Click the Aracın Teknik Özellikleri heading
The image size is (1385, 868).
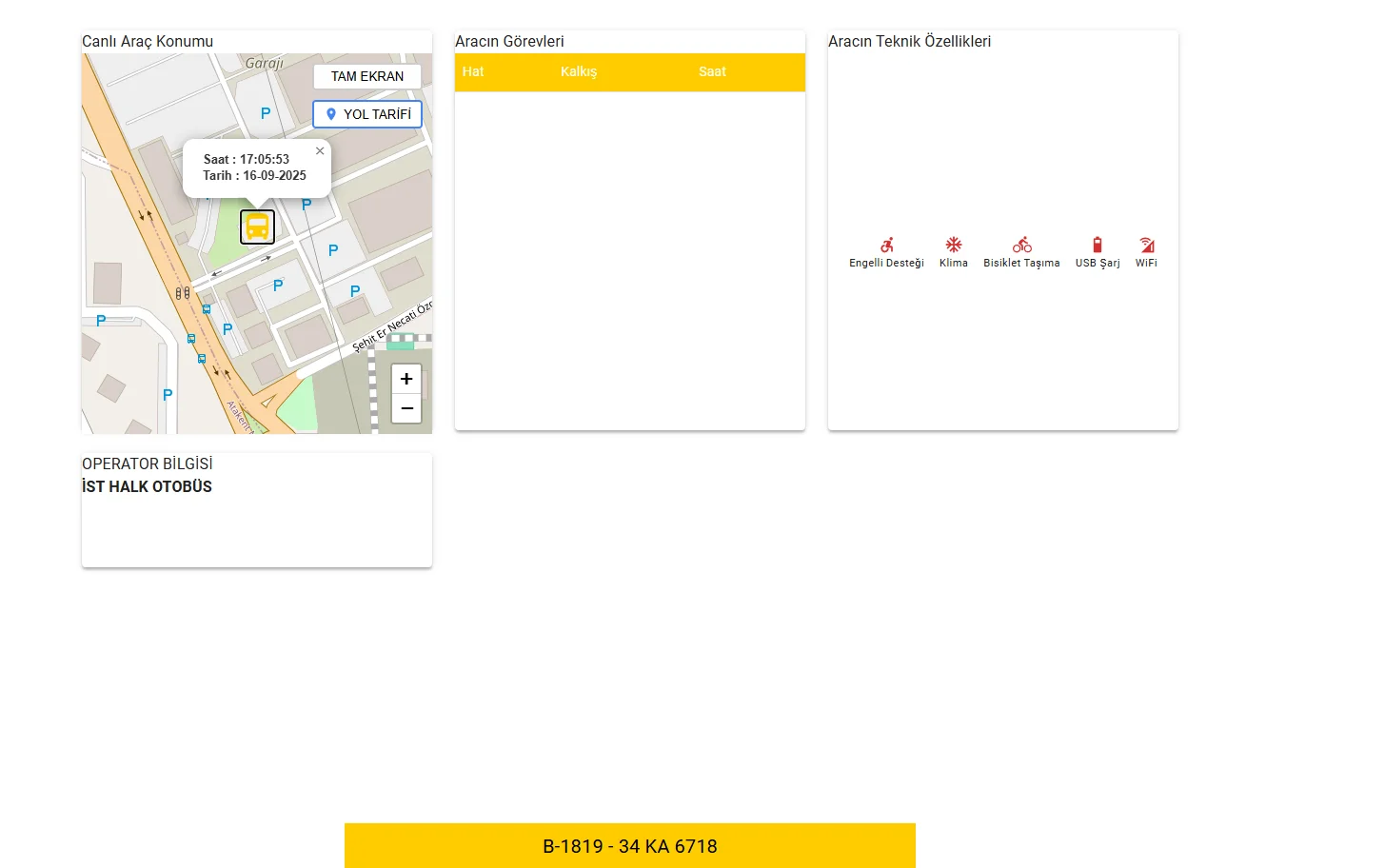909,41
